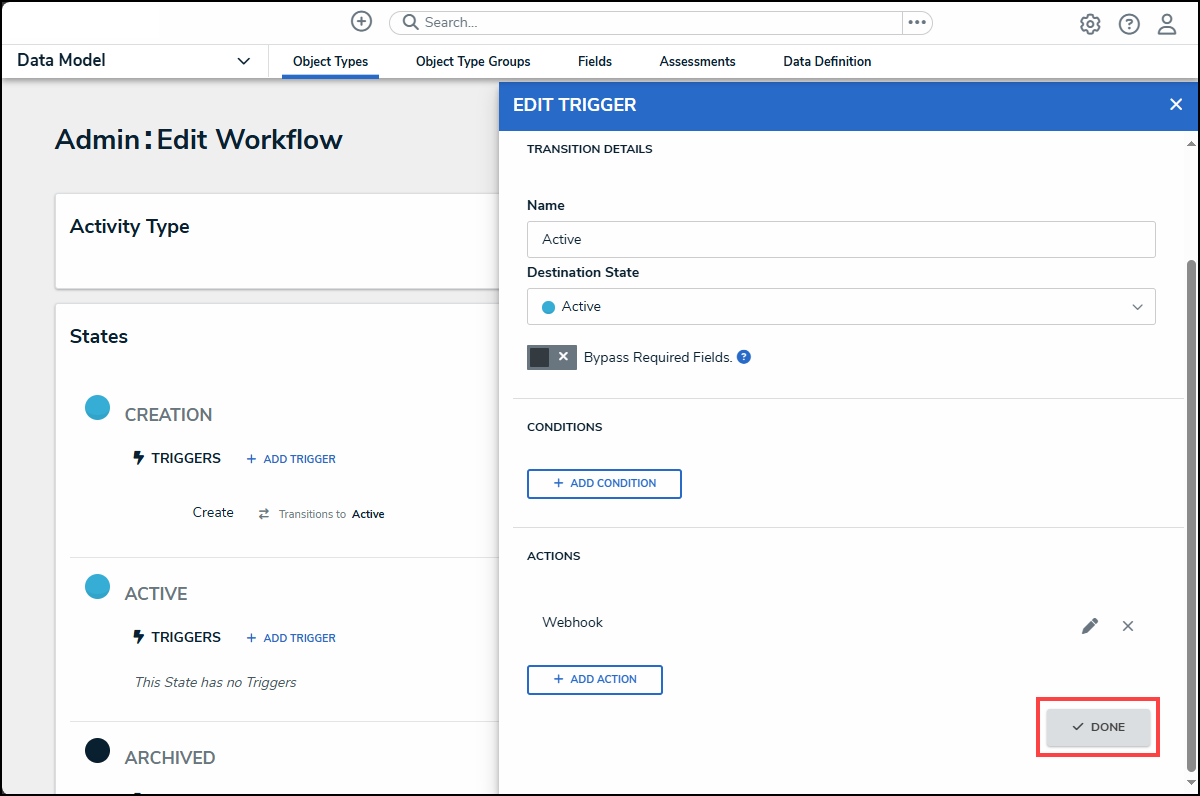Open the settings gear icon
The width and height of the screenshot is (1200, 796).
tap(1090, 24)
